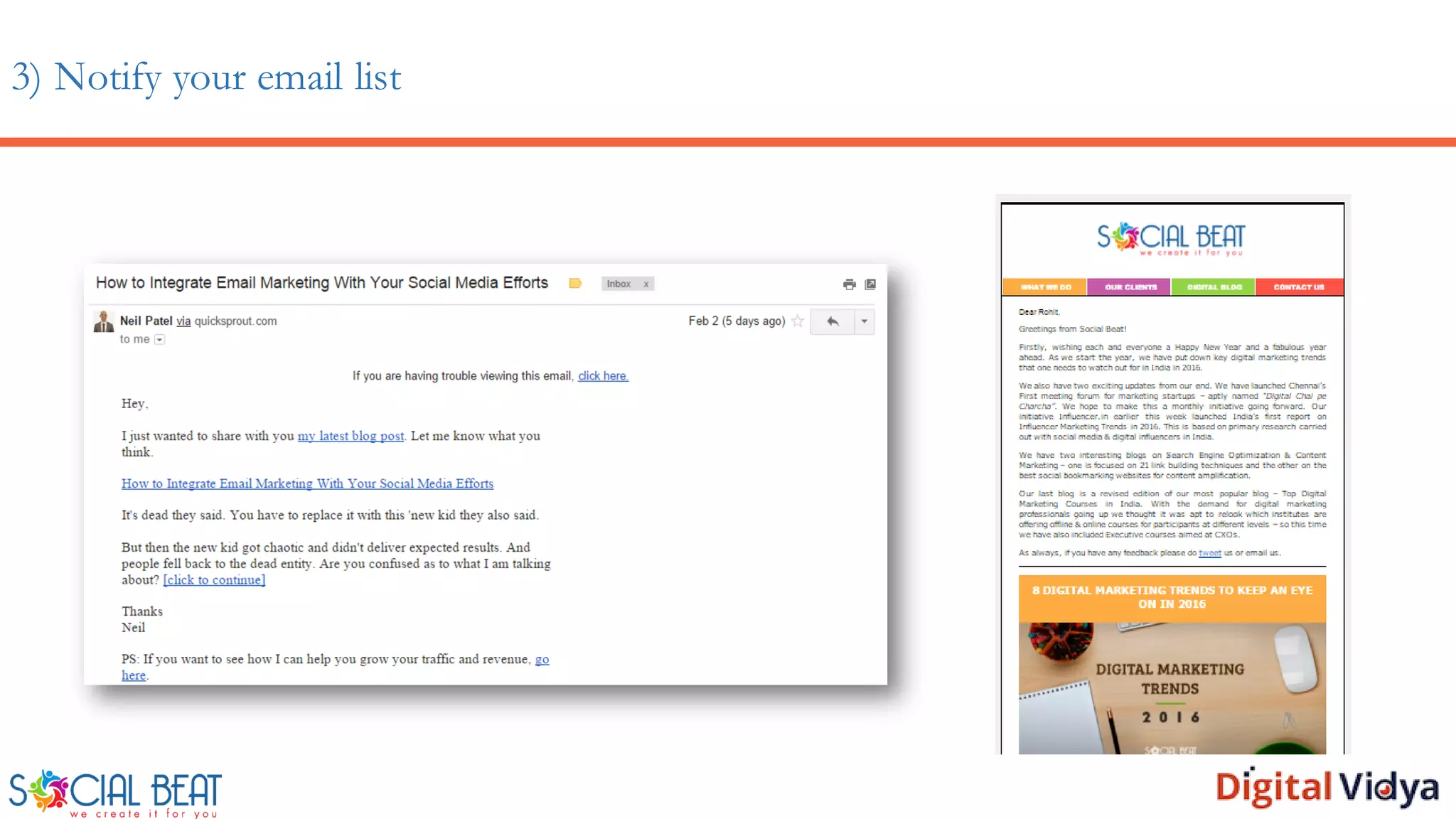Image resolution: width=1456 pixels, height=819 pixels.
Task: Click the sender name 'Neil Patel'
Action: (x=146, y=321)
